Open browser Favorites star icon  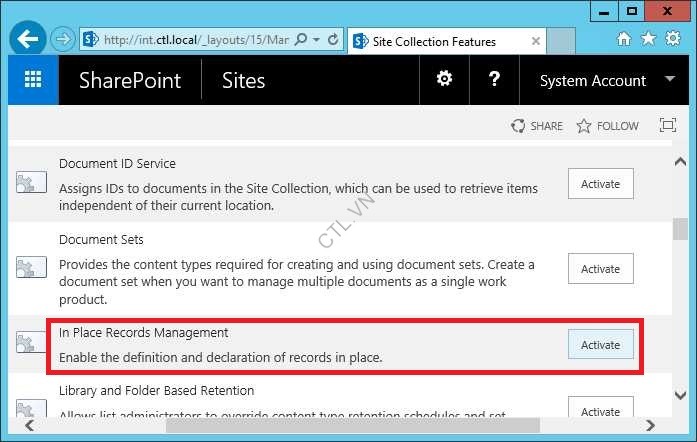click(648, 40)
